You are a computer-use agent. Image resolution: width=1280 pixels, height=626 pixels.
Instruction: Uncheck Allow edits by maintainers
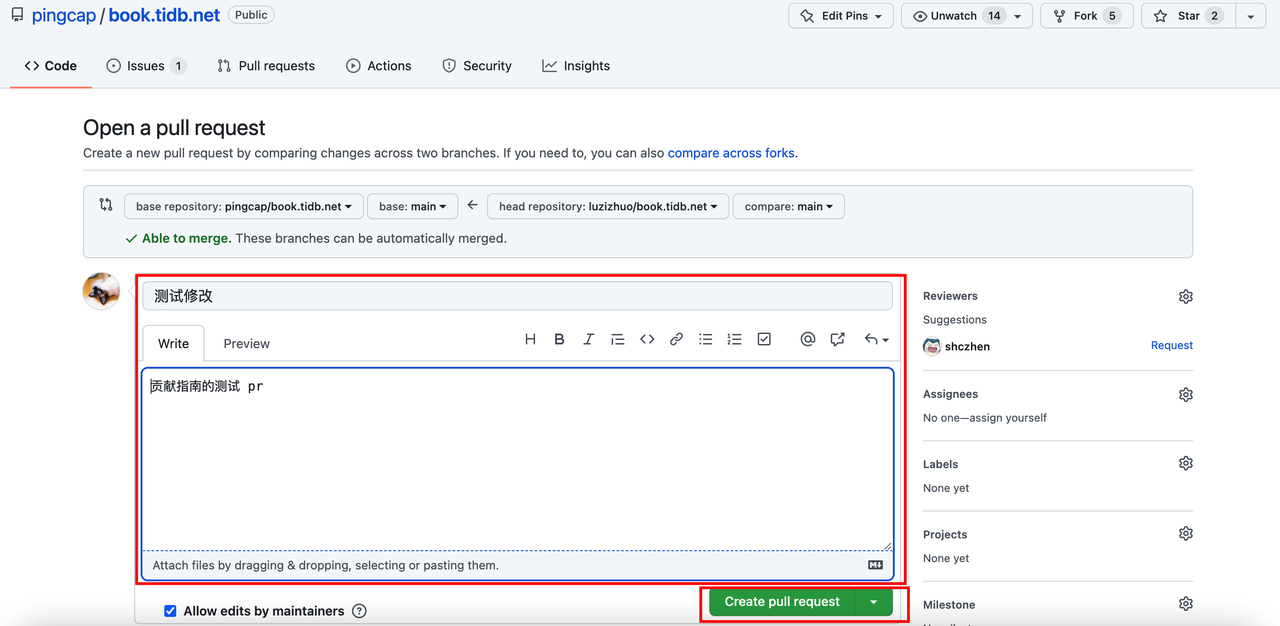click(x=170, y=611)
